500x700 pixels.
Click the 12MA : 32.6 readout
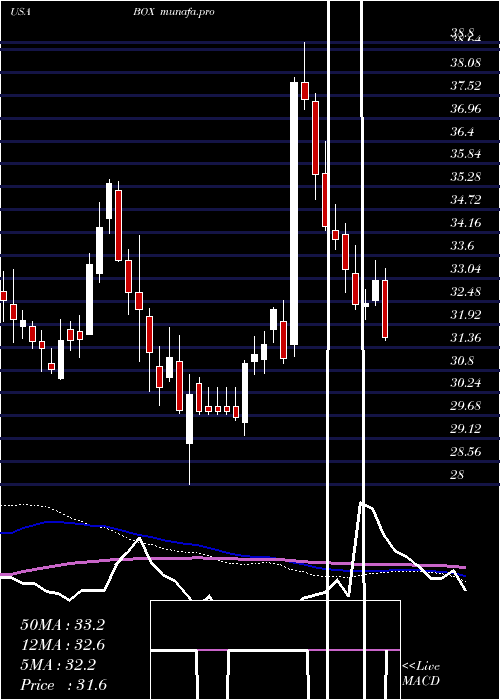(62, 645)
